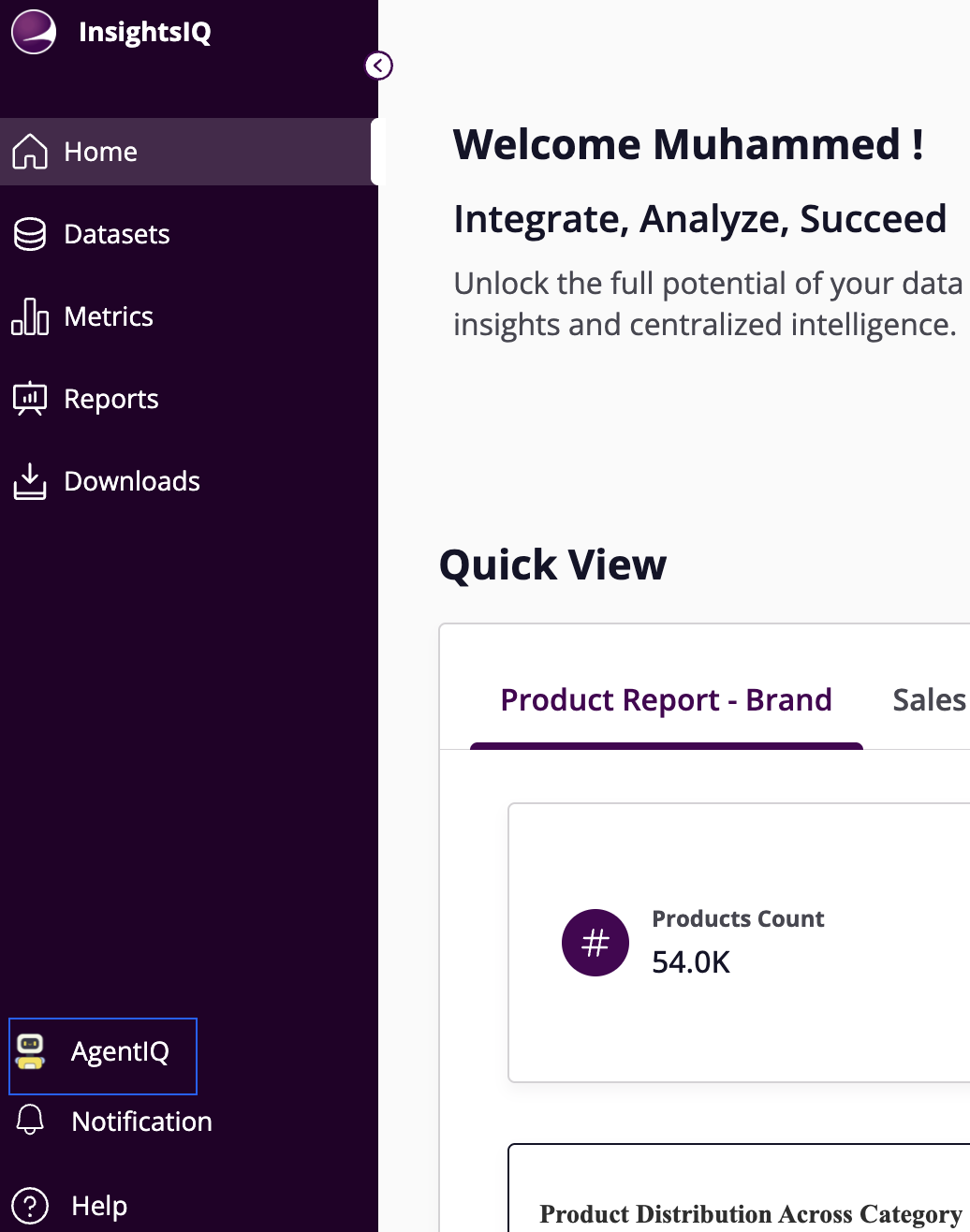Click the Home house icon

[x=30, y=152]
